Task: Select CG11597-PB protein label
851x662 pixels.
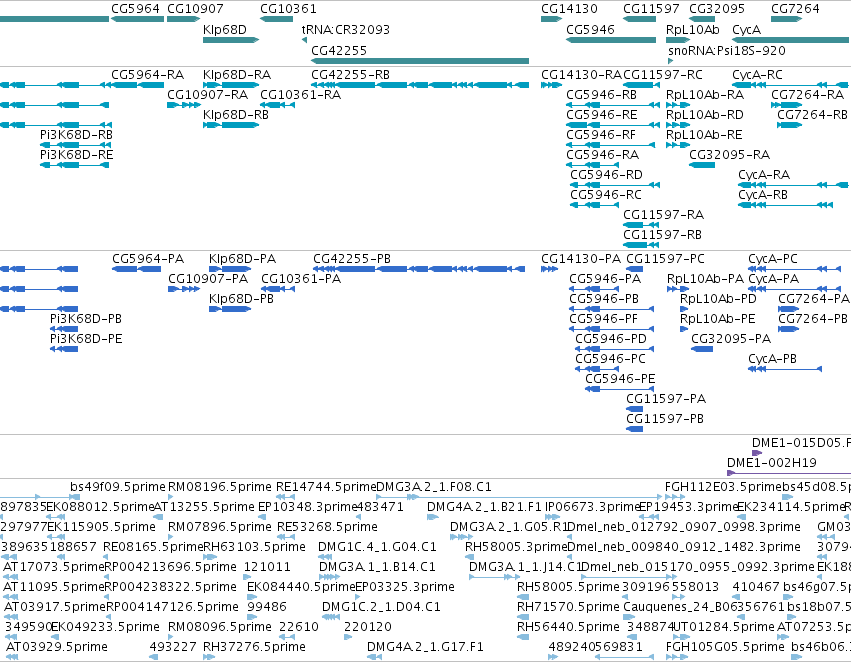Action: 665,418
